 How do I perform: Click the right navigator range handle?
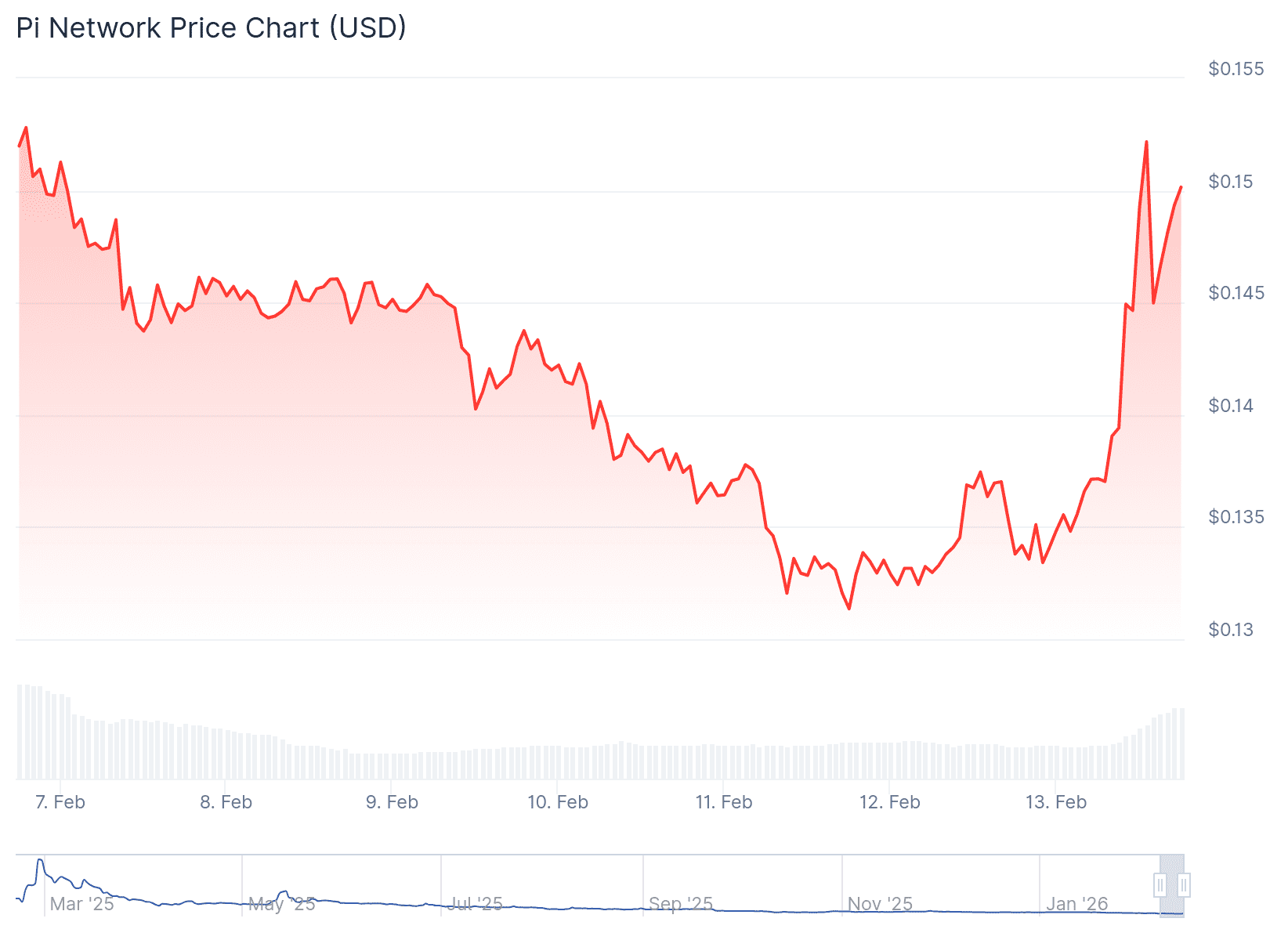1184,885
